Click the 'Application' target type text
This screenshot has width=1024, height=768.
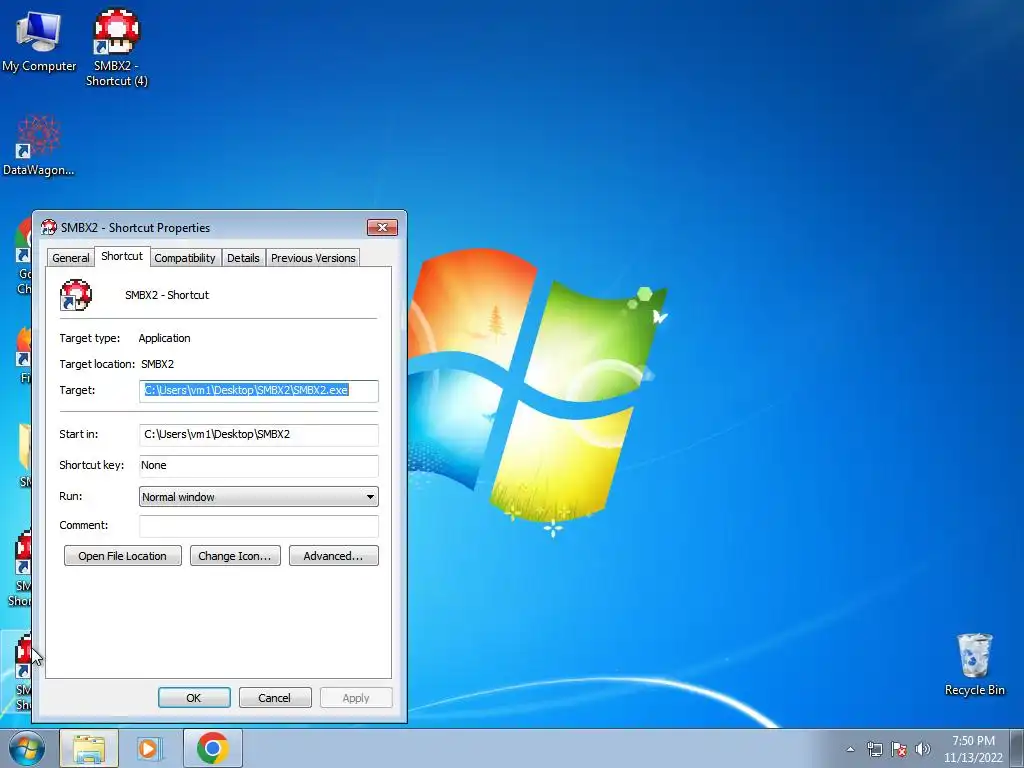164,338
